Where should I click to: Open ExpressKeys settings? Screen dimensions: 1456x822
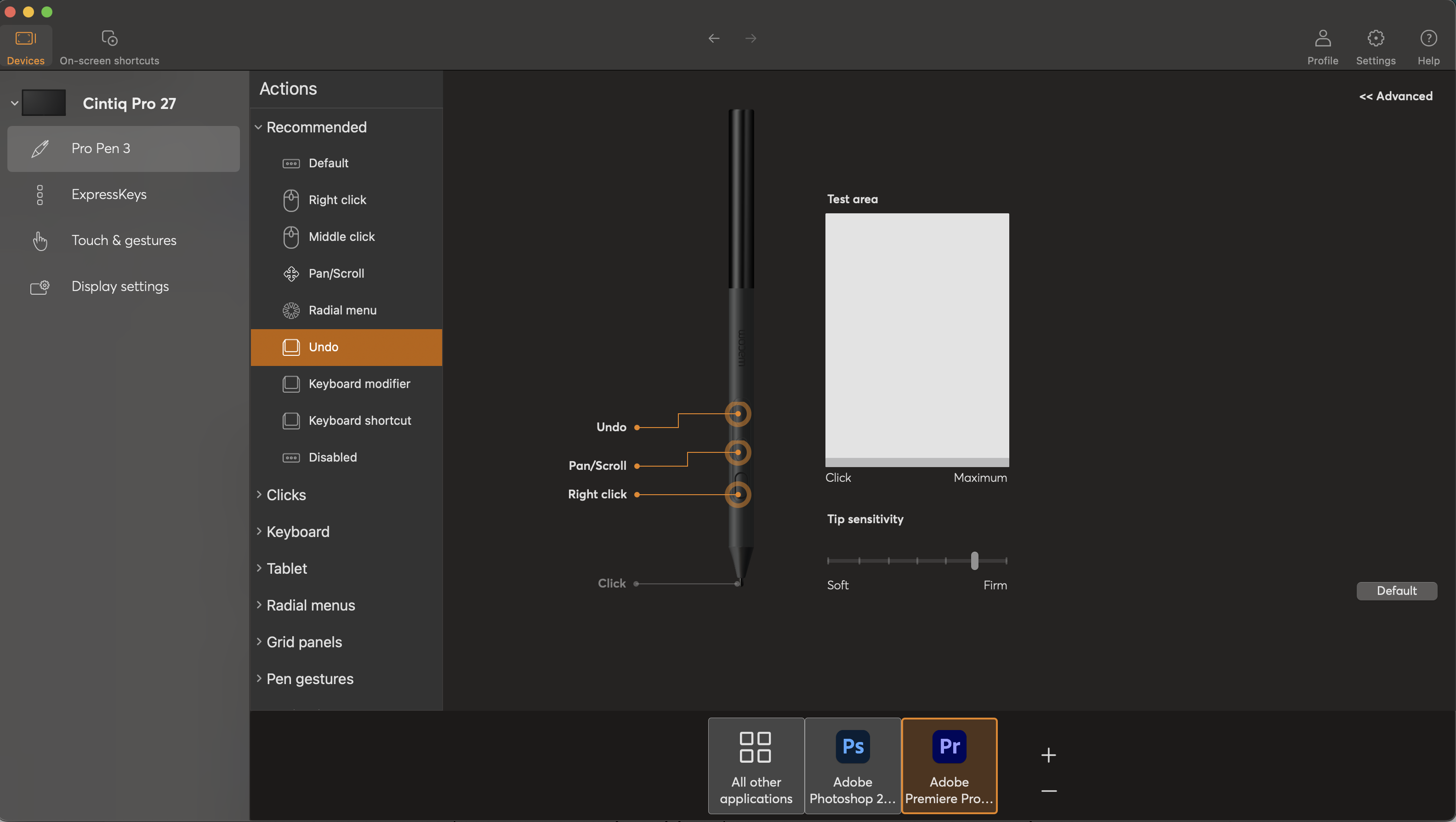tap(110, 194)
